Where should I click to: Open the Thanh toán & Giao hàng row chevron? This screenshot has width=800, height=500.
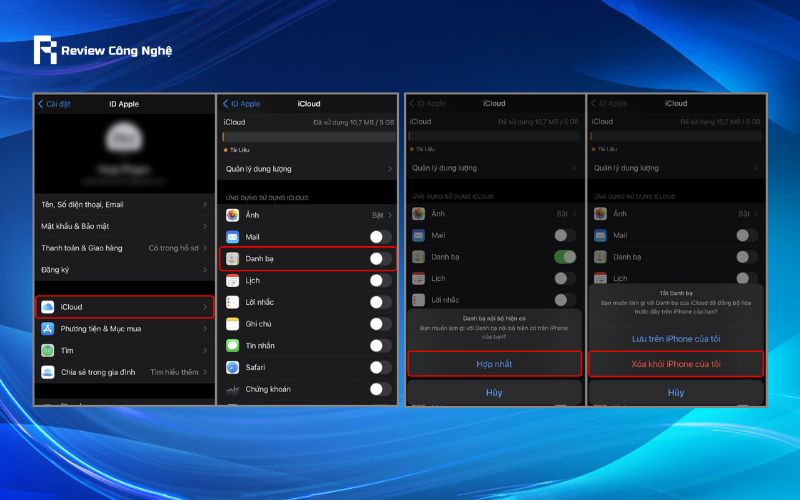(x=205, y=248)
